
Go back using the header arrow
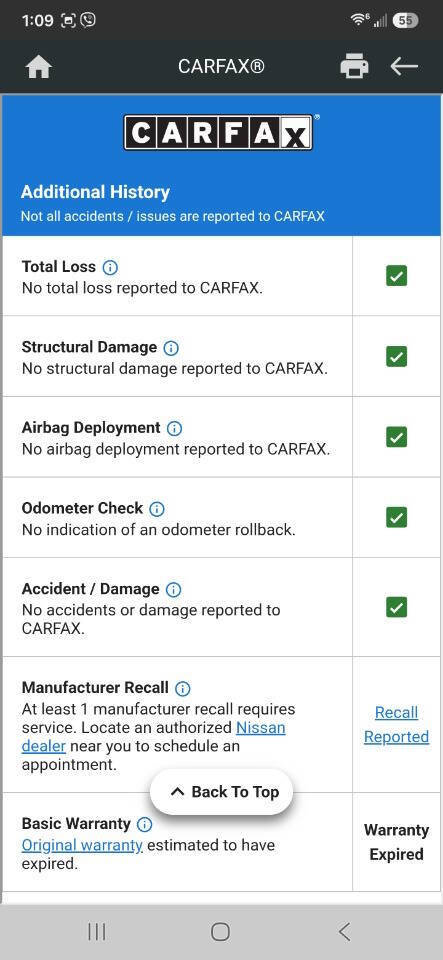click(404, 66)
